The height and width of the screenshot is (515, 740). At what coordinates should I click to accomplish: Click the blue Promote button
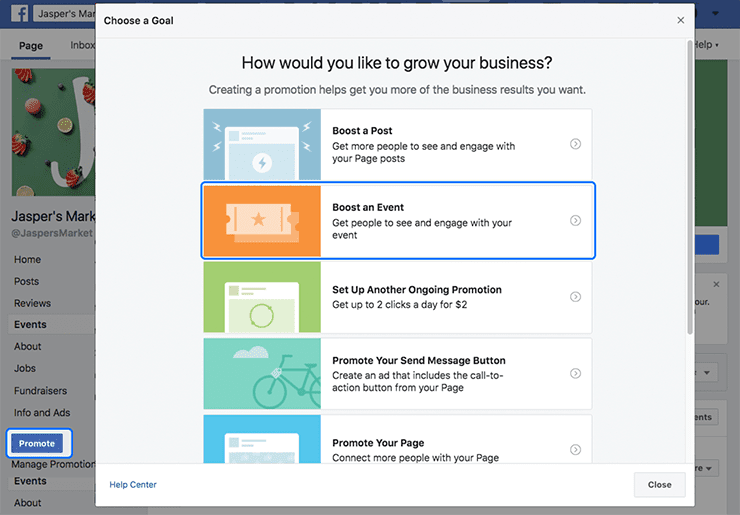pyautogui.click(x=37, y=443)
